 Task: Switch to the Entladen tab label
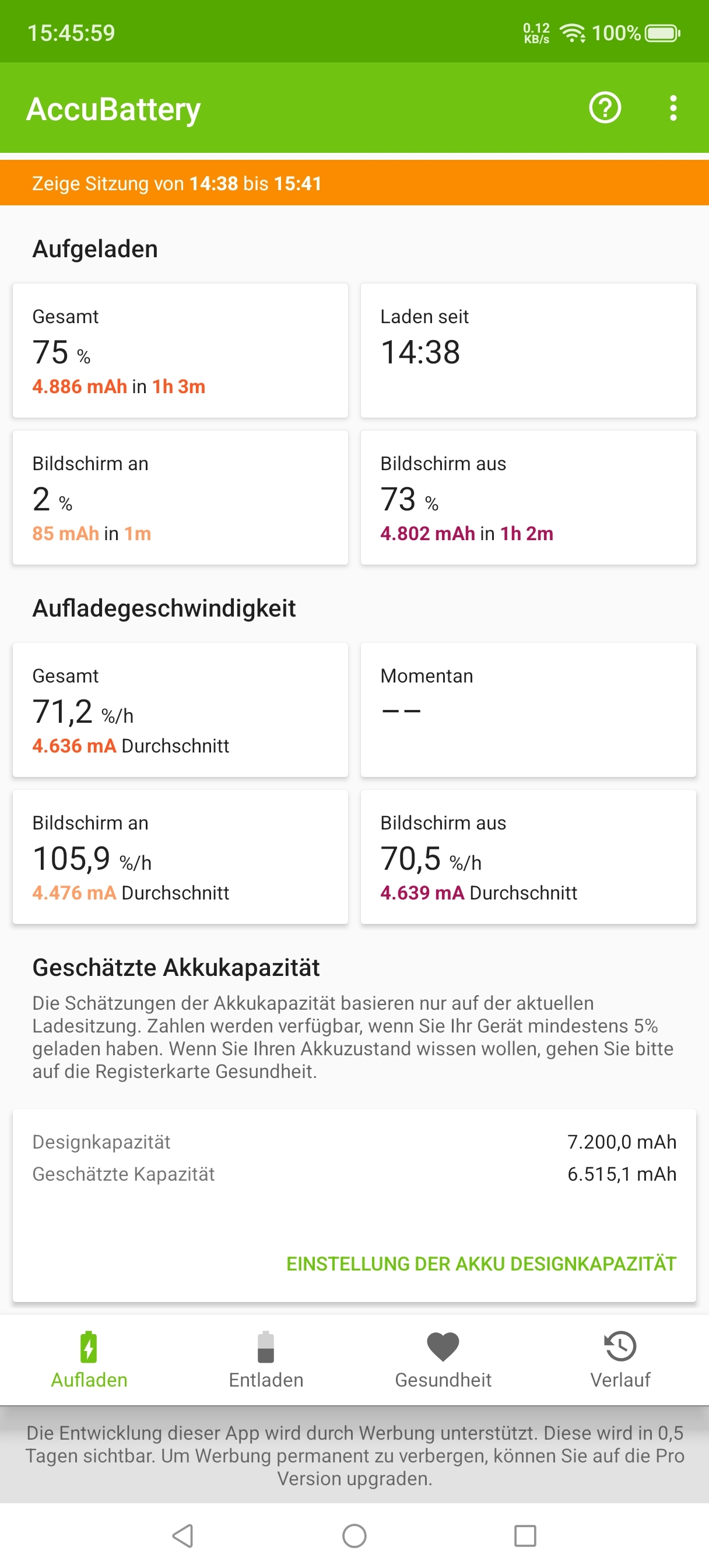pyautogui.click(x=266, y=1380)
